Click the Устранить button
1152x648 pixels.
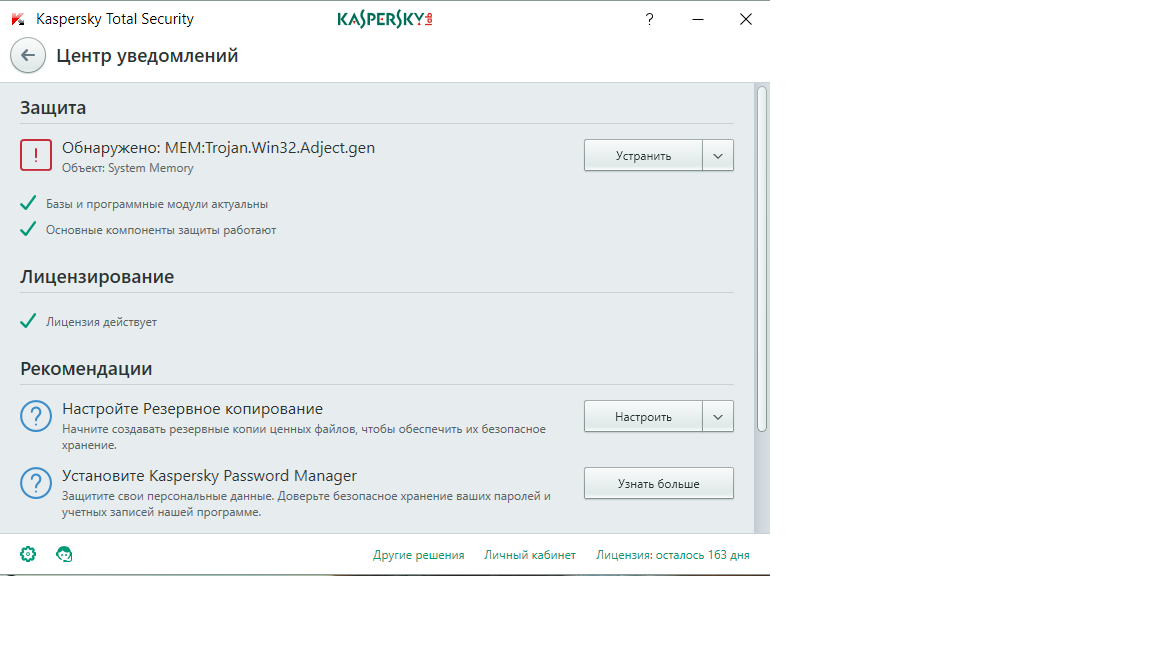644,155
